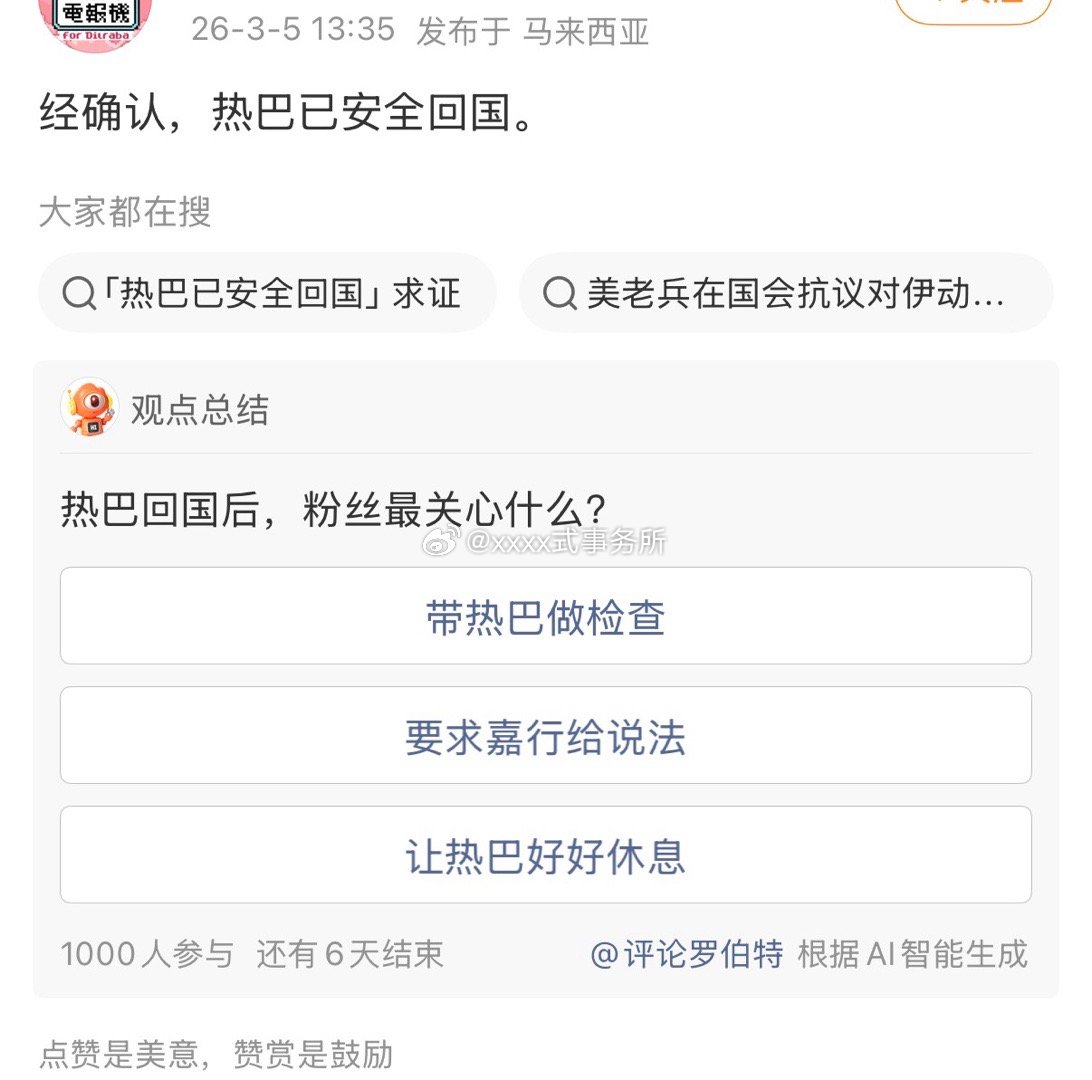Choose the 让热巴好好休息 poll option
The image size is (1092, 1080).
coord(546,854)
